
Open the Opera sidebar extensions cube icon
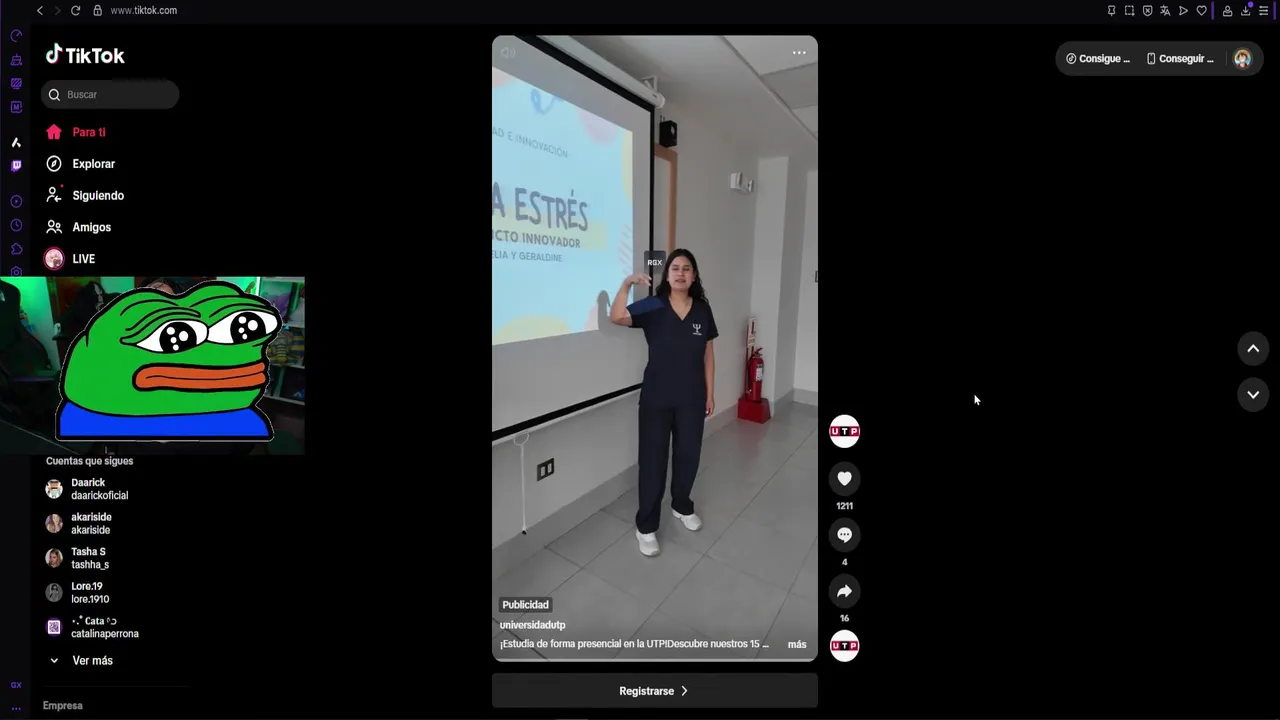pyautogui.click(x=16, y=249)
